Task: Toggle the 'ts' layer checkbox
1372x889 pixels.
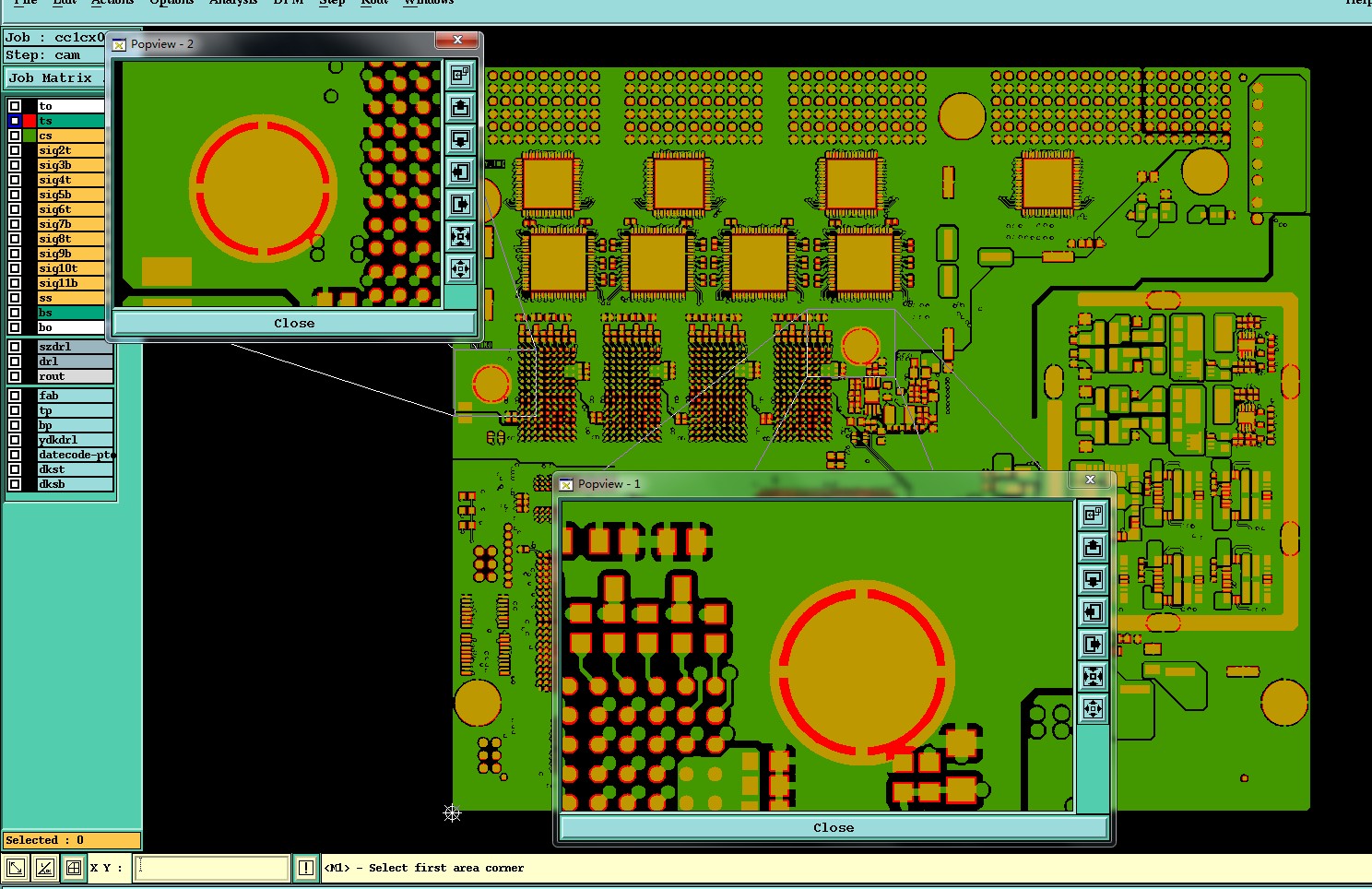Action: tap(15, 121)
